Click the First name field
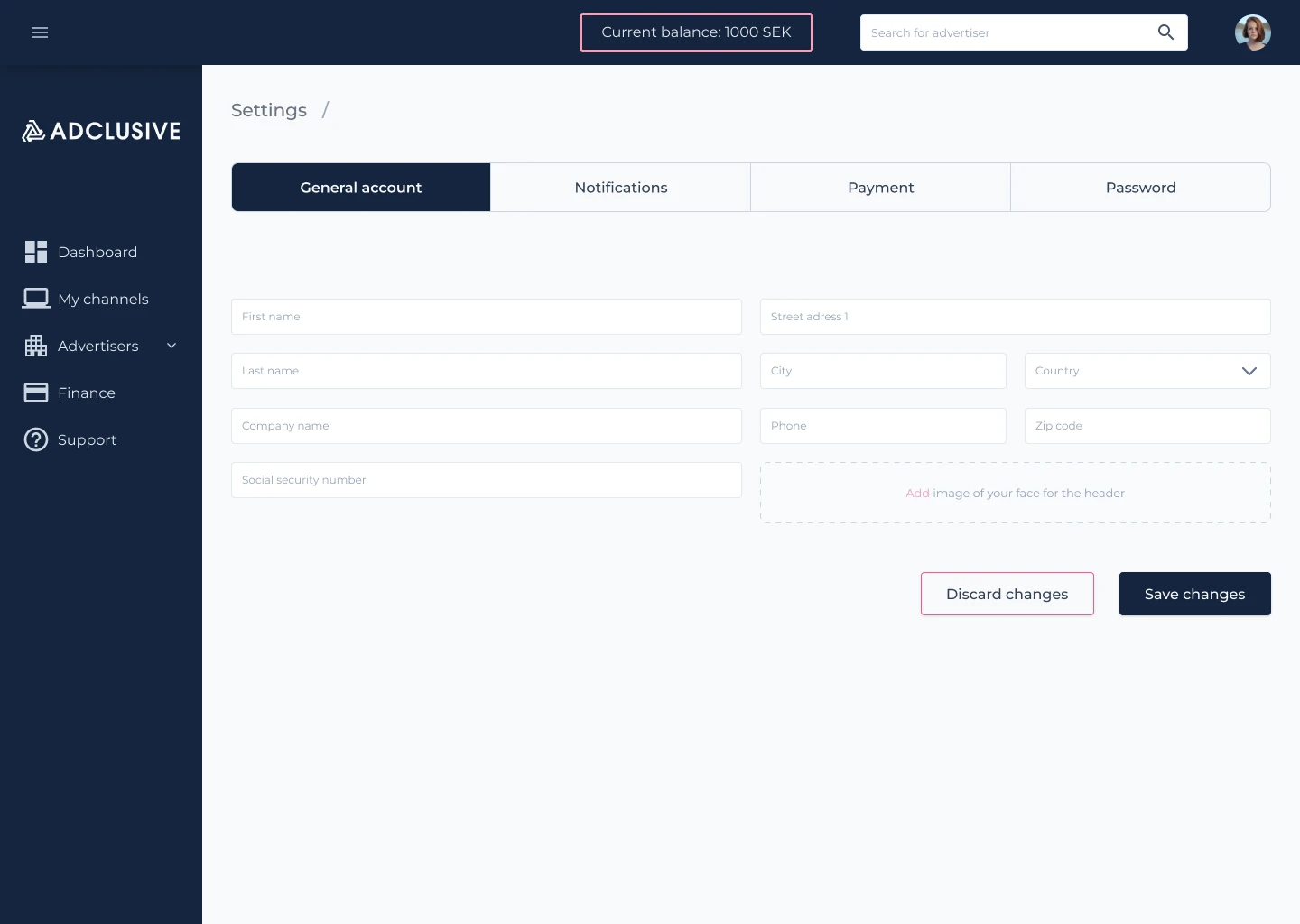The height and width of the screenshot is (924, 1300). tap(487, 317)
